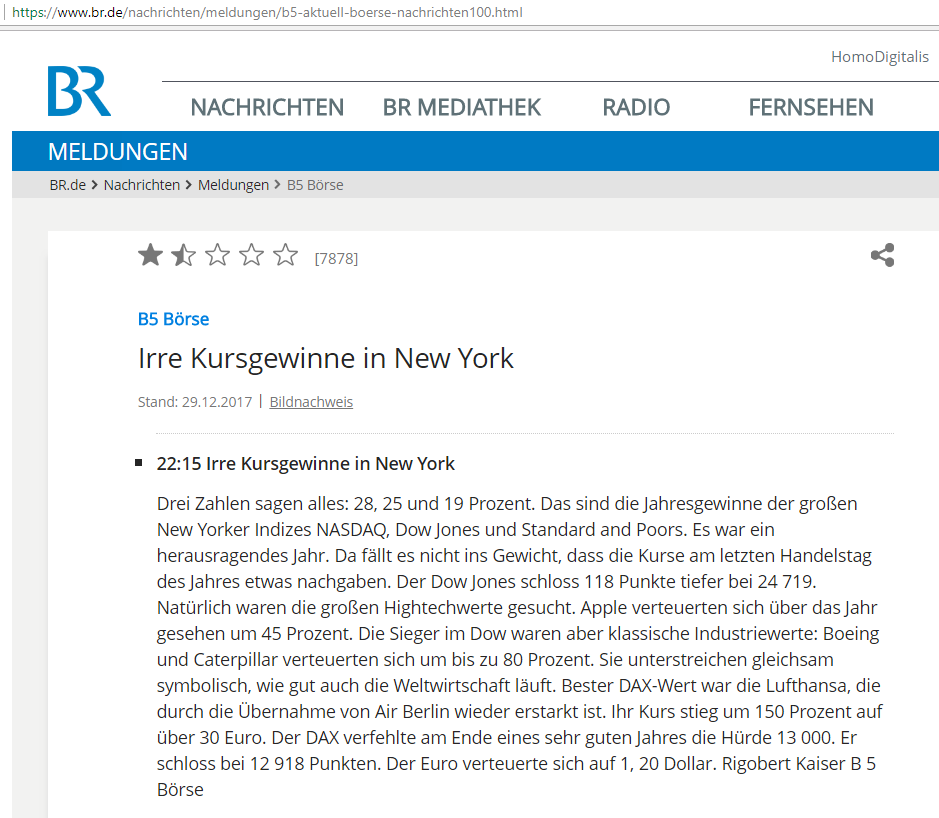Open BR MEDIATHEK
Image resolution: width=939 pixels, height=818 pixels.
pyautogui.click(x=461, y=107)
